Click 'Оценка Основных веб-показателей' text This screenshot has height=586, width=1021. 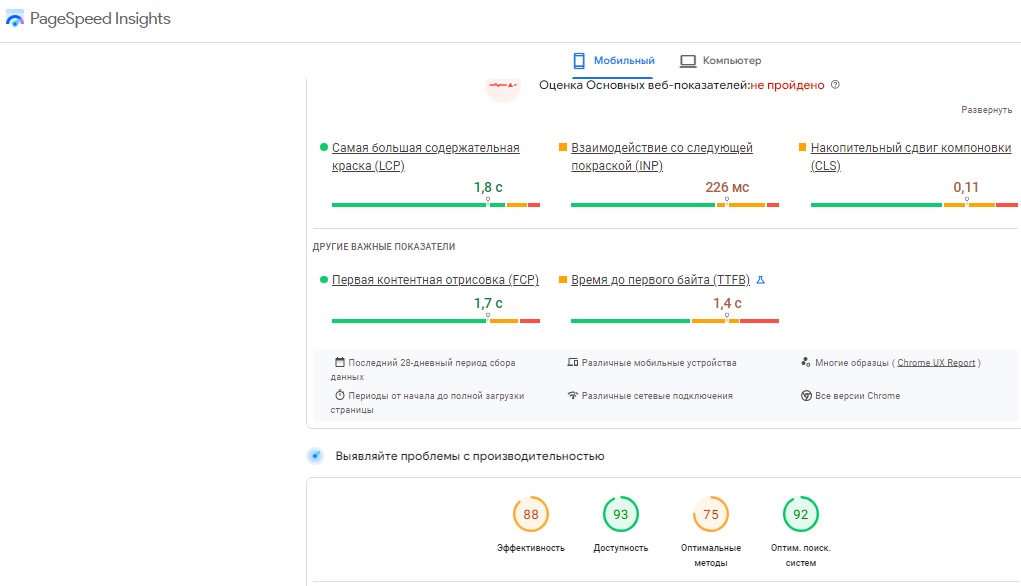pyautogui.click(x=644, y=85)
